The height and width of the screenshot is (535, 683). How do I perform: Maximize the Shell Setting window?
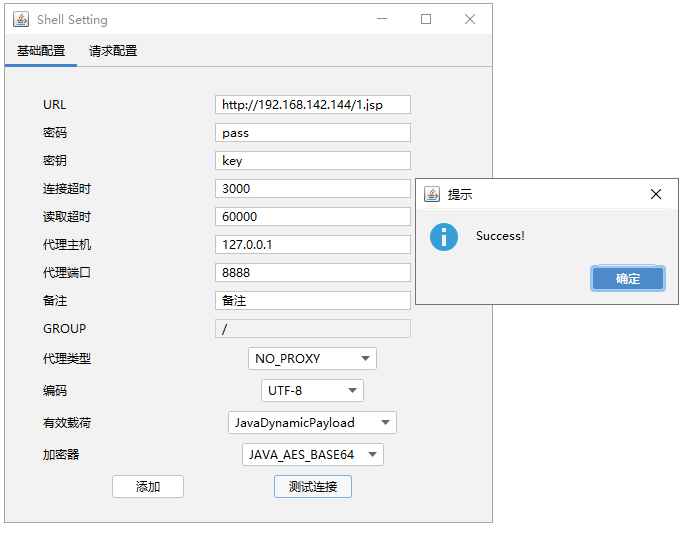pos(426,19)
